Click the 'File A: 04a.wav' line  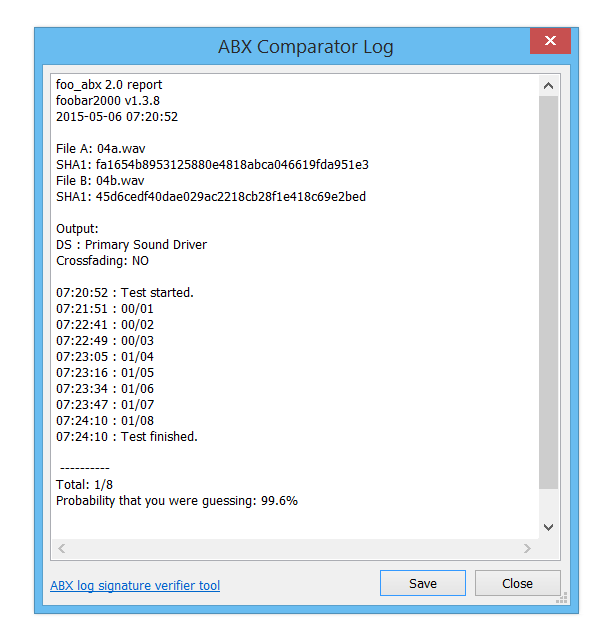click(101, 148)
